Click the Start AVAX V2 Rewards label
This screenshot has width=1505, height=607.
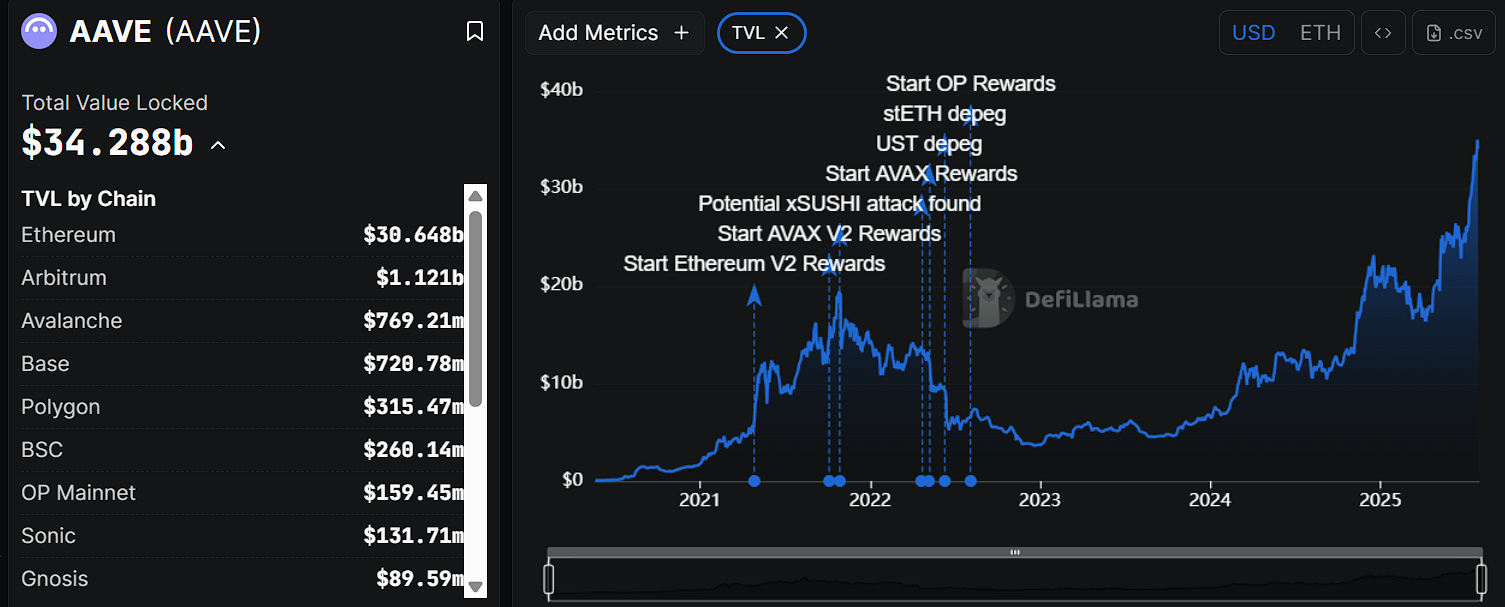coord(829,234)
